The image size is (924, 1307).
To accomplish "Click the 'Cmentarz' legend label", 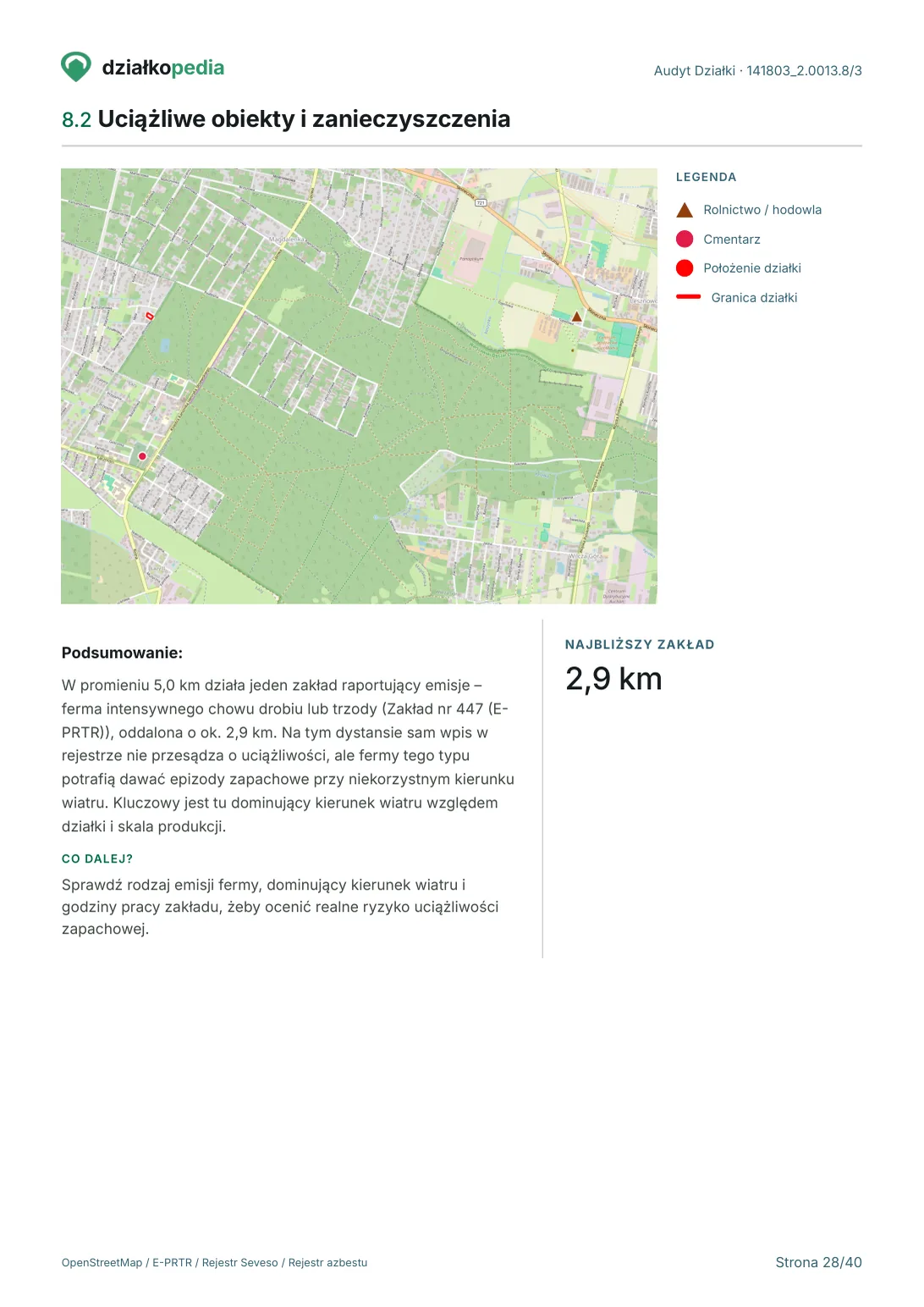I will coord(732,240).
